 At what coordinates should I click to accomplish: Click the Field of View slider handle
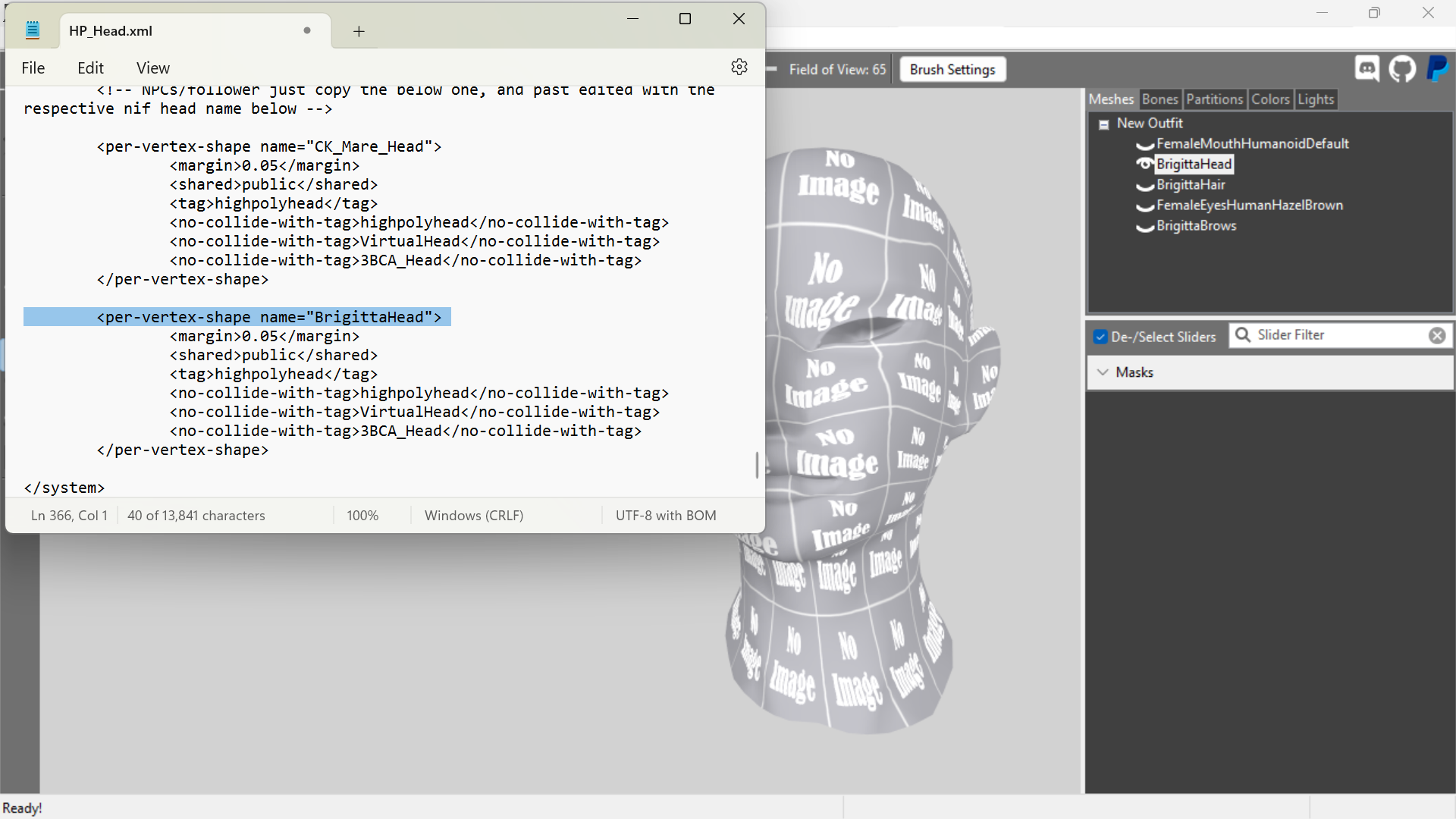tap(771, 69)
